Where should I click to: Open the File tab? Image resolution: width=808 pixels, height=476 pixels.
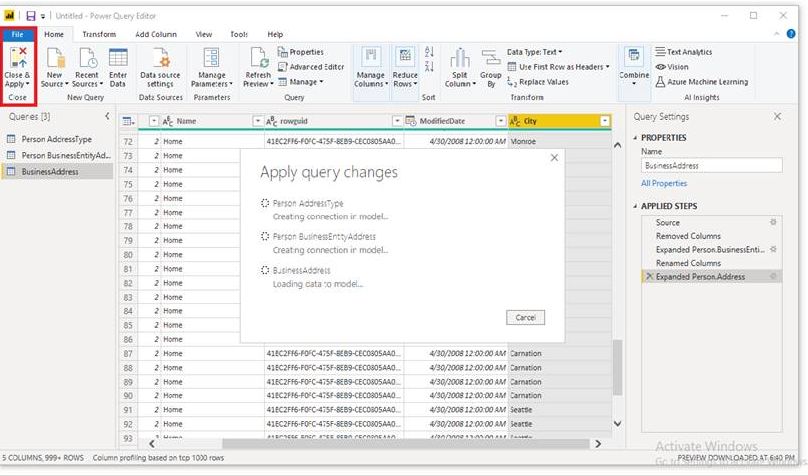(x=18, y=35)
